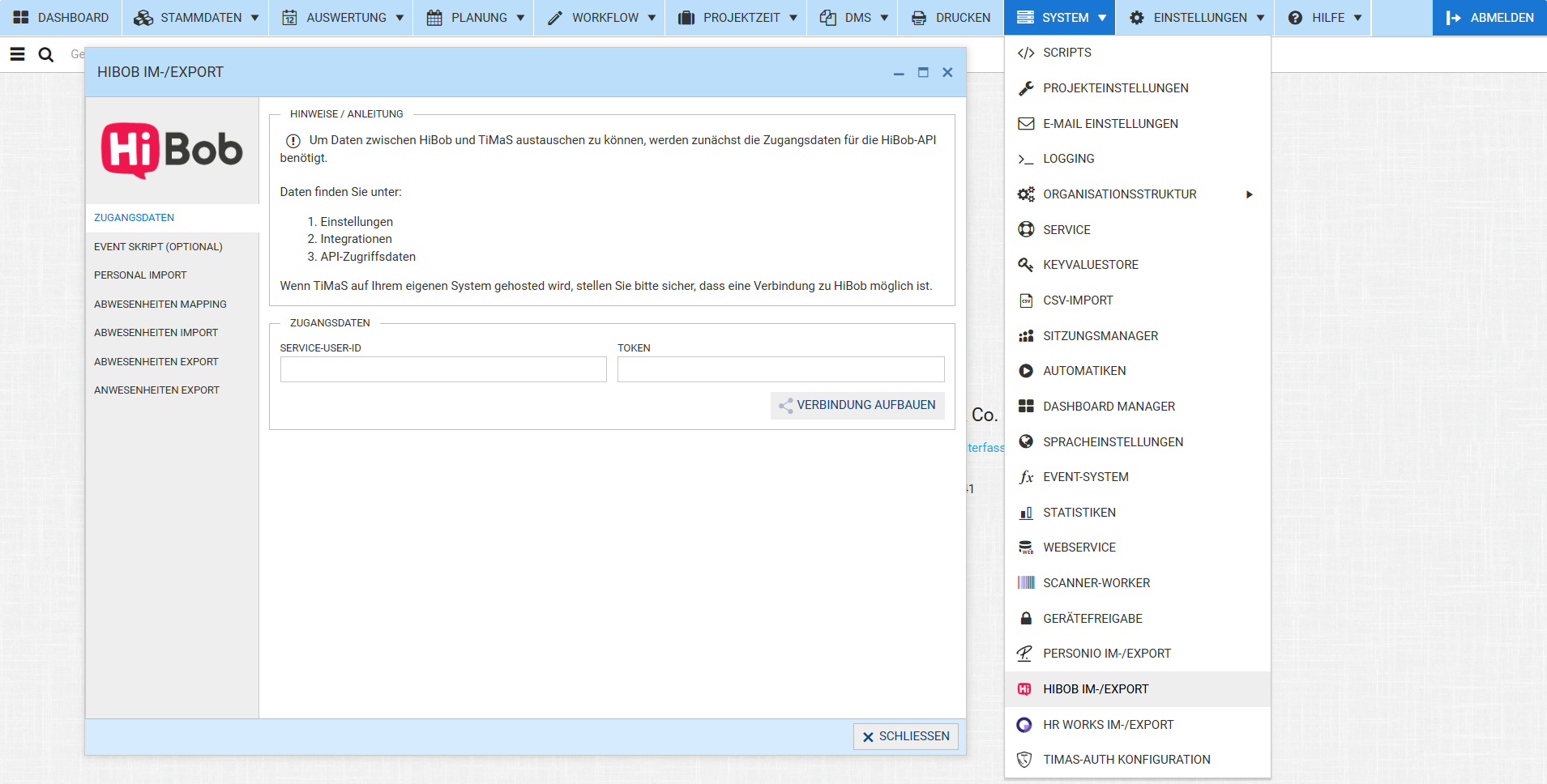This screenshot has height=784, width=1547.
Task: Select the Abwesenheiten Export tab
Action: click(x=172, y=362)
